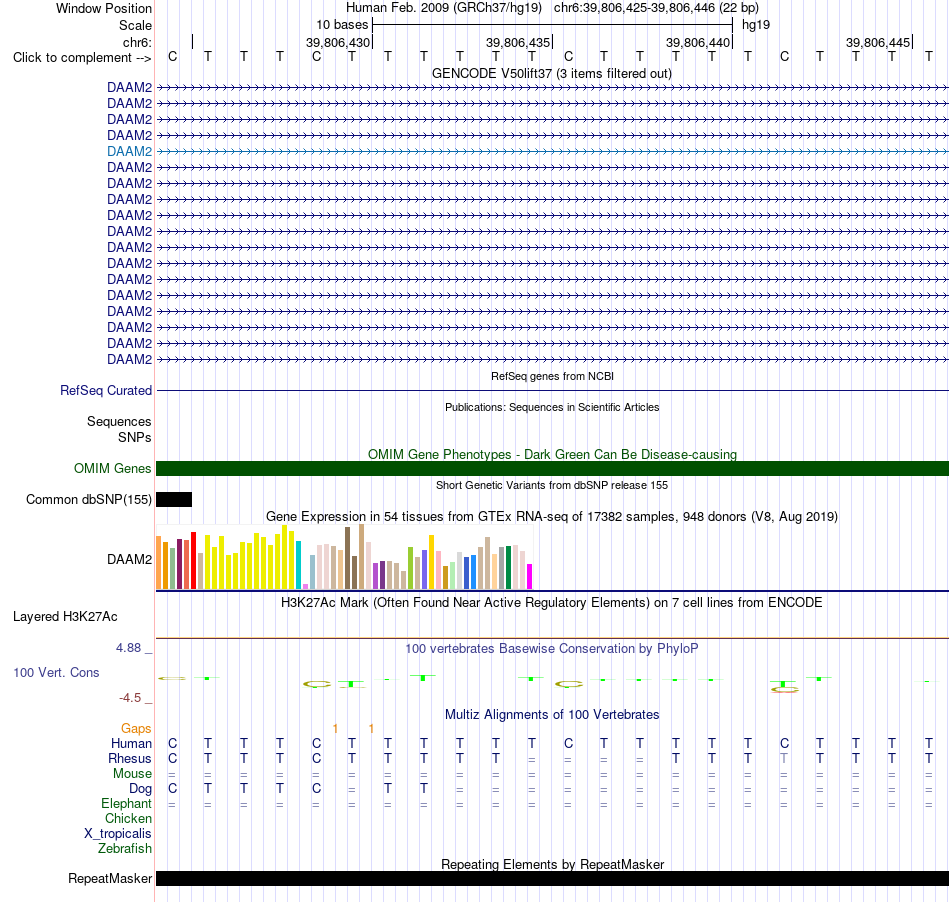Open the OMIM Gene Phenotypes track title
Image resolution: width=950 pixels, height=902 pixels.
point(552,454)
